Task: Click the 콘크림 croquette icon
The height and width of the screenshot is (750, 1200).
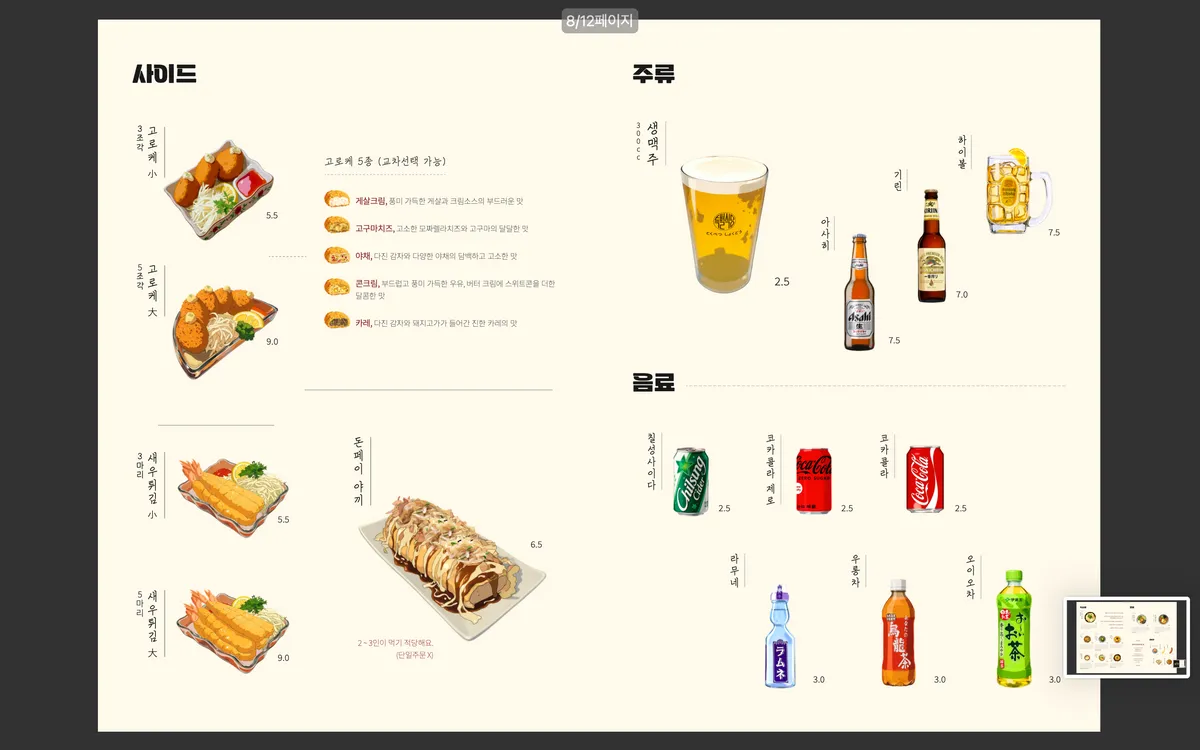Action: pyautogui.click(x=337, y=287)
